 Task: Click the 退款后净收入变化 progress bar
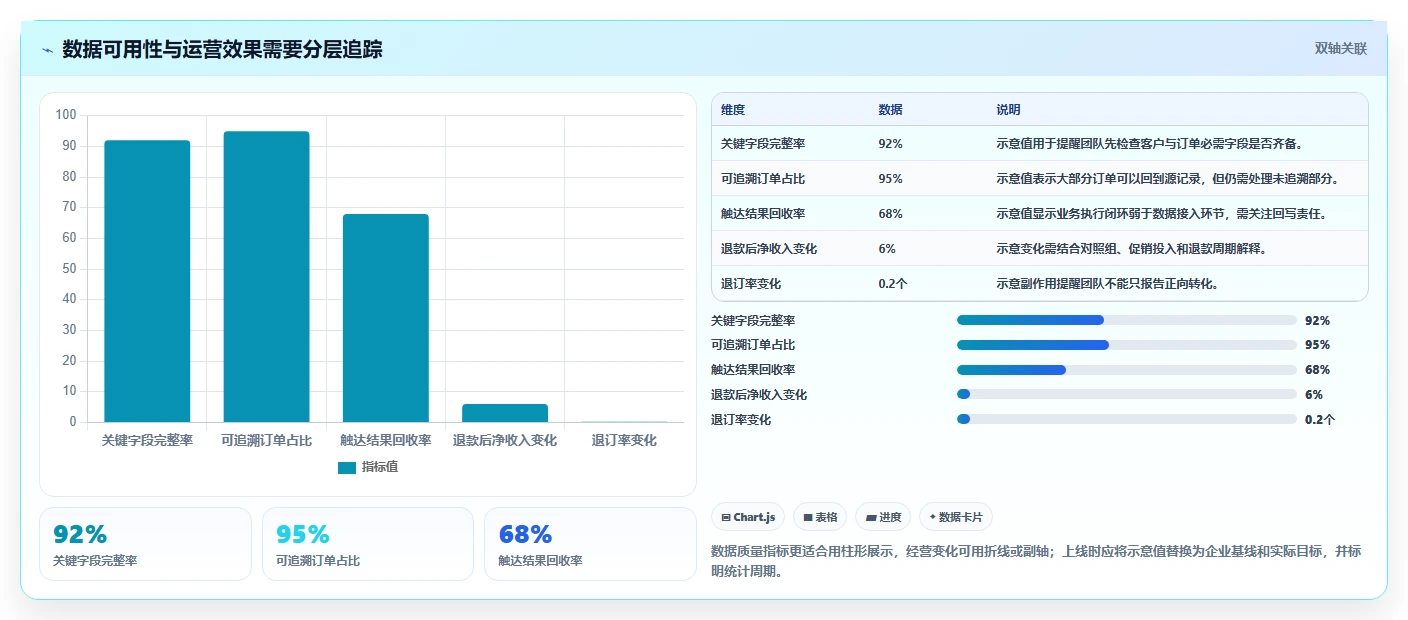1127,394
